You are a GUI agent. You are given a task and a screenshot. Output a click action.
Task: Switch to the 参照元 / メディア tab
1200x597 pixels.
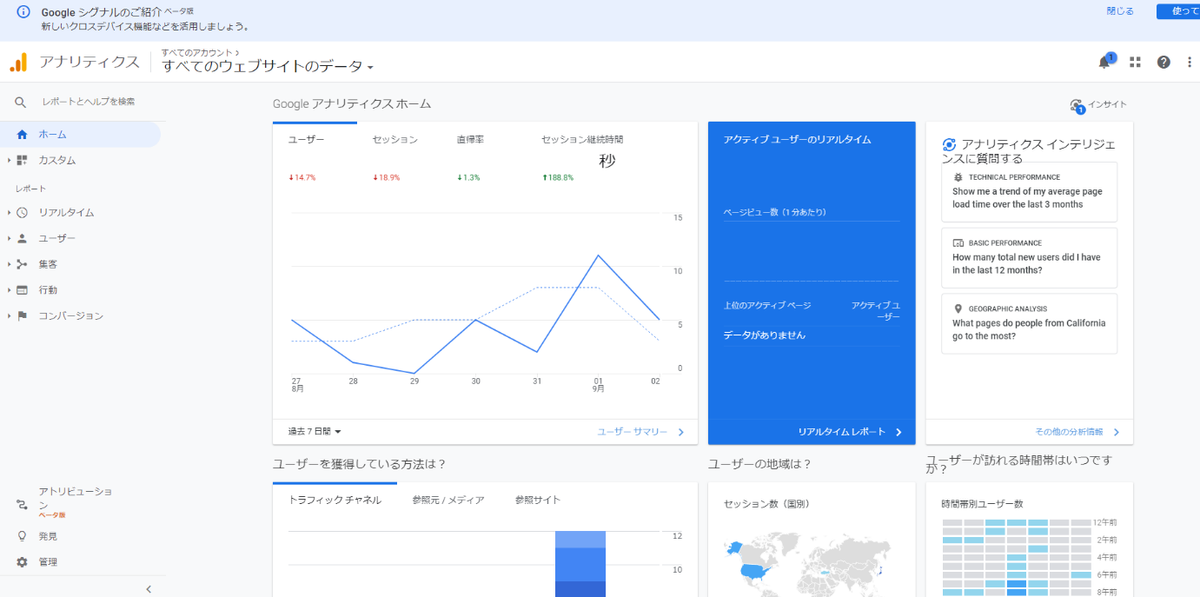448,500
